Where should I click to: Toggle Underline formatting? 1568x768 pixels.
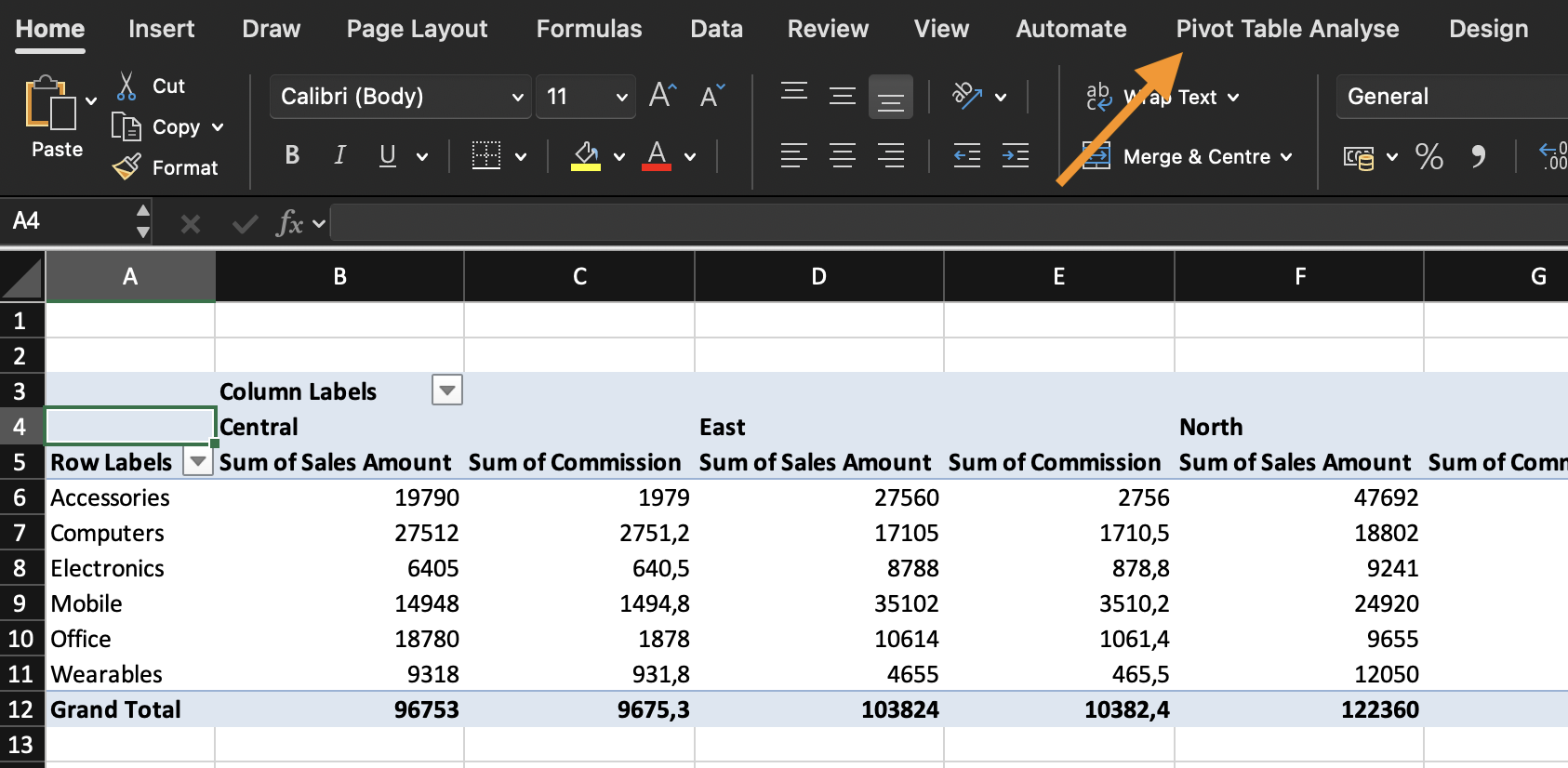tap(388, 155)
